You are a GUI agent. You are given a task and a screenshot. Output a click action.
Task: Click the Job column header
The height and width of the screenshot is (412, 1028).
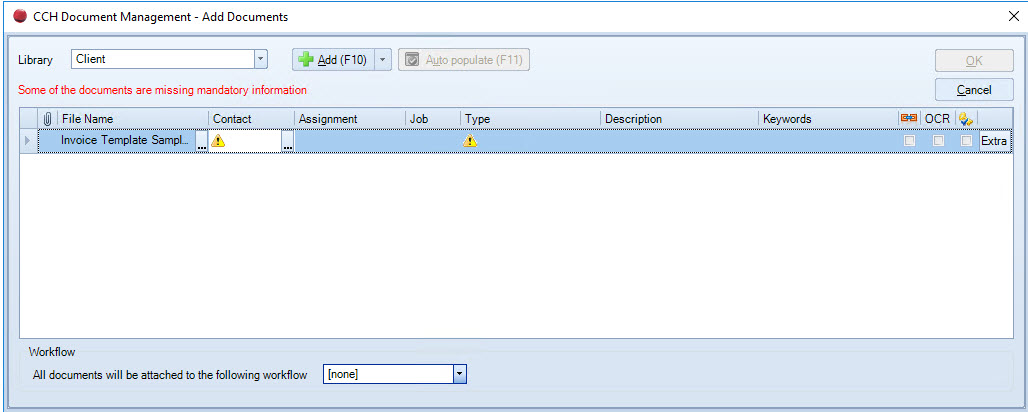(x=432, y=119)
